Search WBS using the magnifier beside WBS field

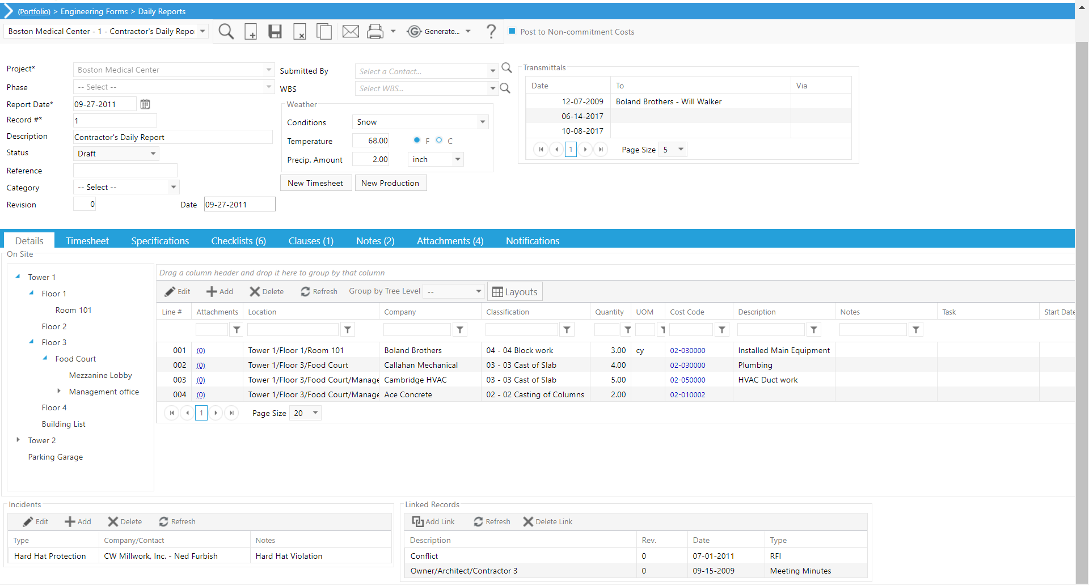pos(505,88)
